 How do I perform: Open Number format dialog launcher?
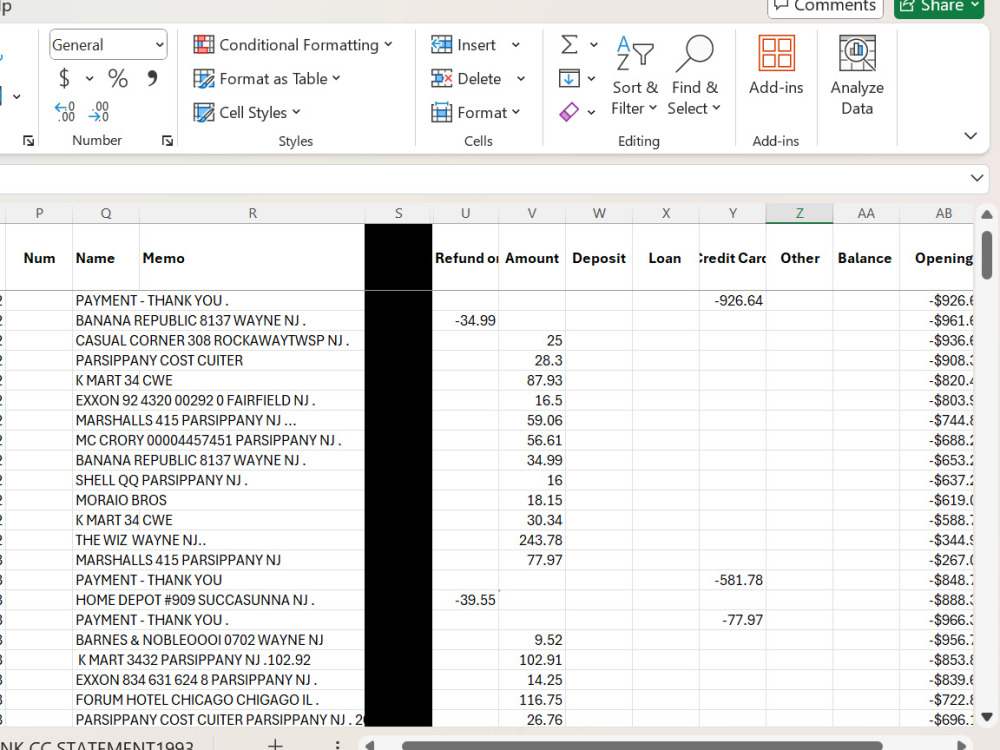pyautogui.click(x=167, y=141)
